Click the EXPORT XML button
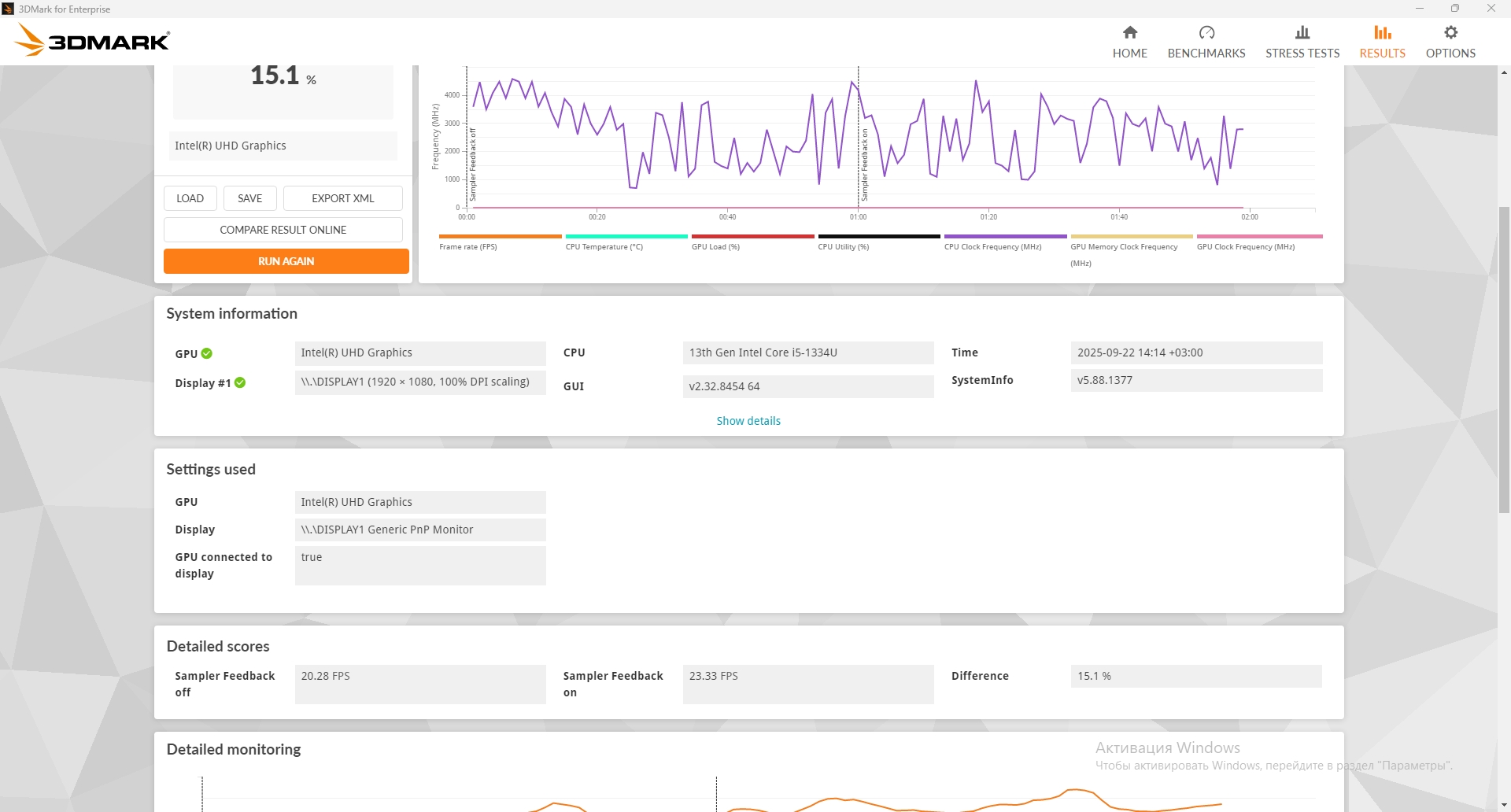 (x=342, y=198)
